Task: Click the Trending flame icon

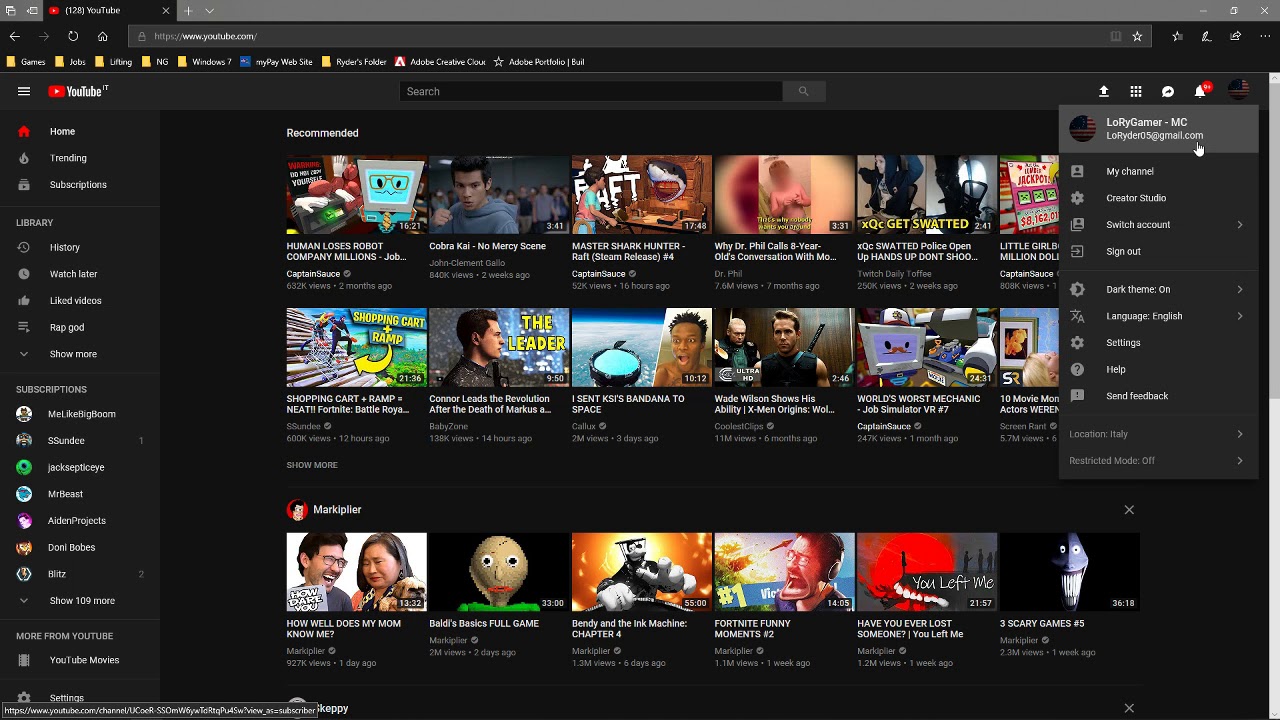Action: [24, 158]
